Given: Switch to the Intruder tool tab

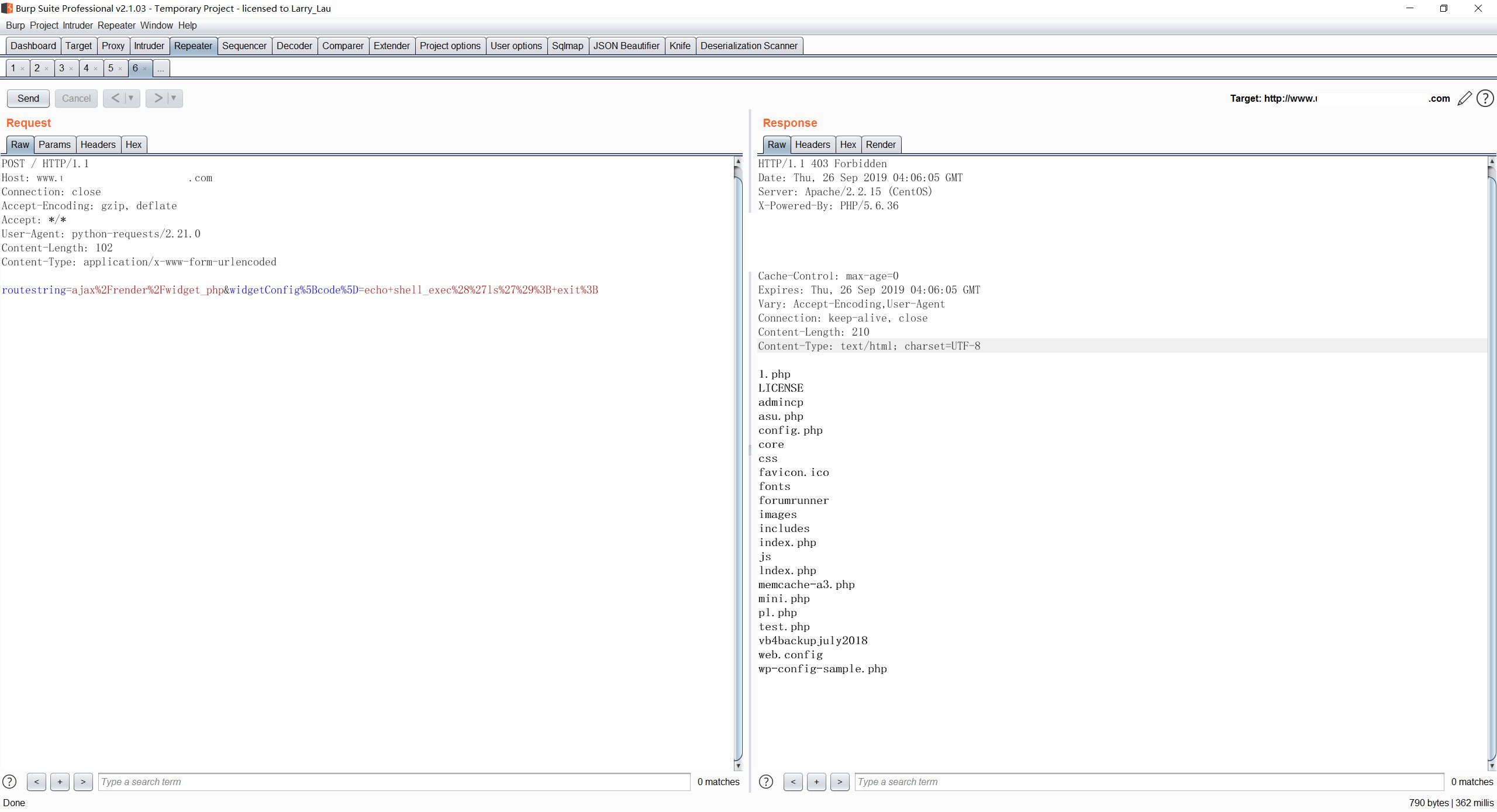Looking at the screenshot, I should [149, 46].
